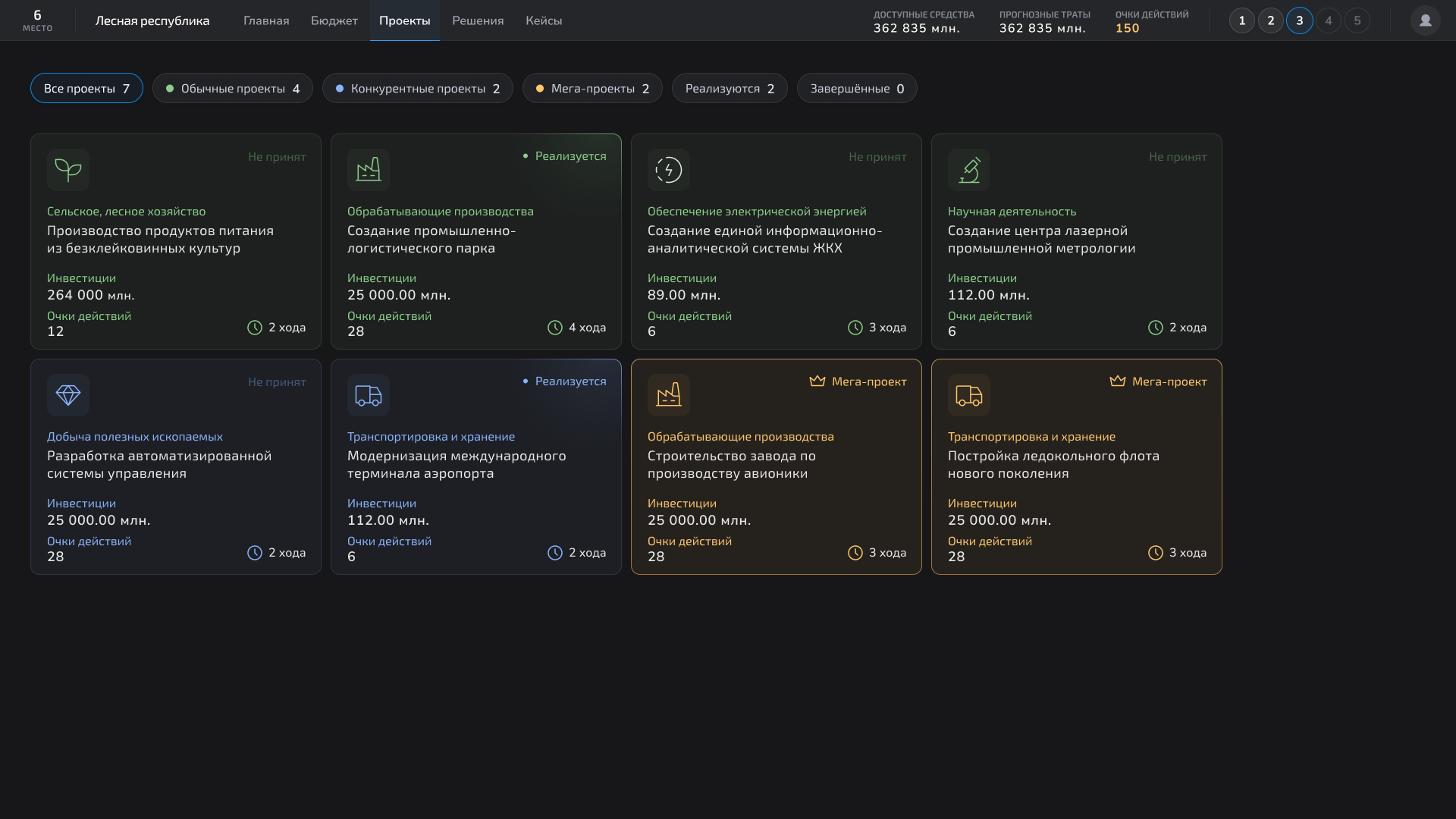Click the blue truck icon on airport terminal card
This screenshot has height=819, width=1456.
point(369,395)
